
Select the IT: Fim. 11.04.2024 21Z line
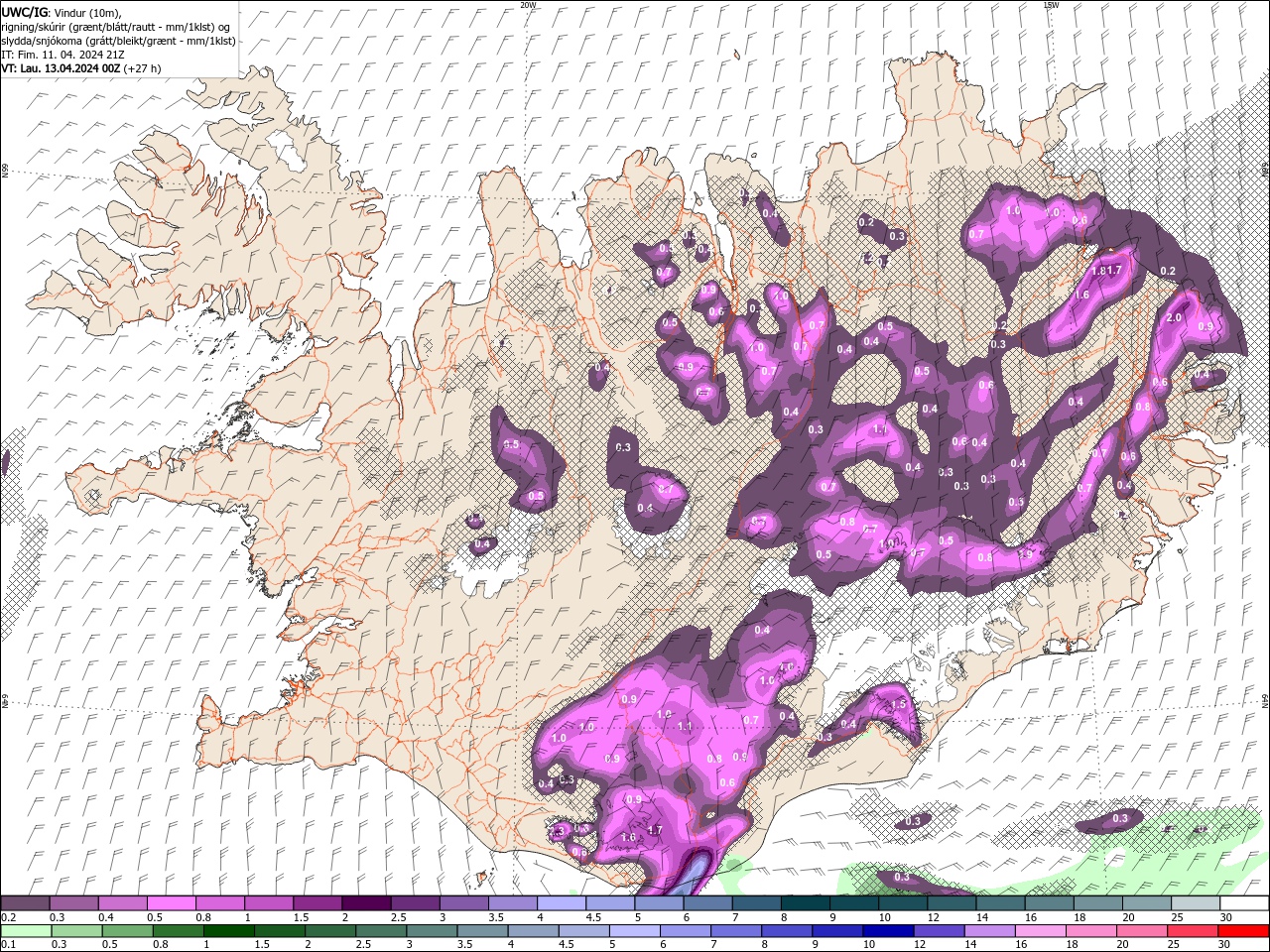63,55
